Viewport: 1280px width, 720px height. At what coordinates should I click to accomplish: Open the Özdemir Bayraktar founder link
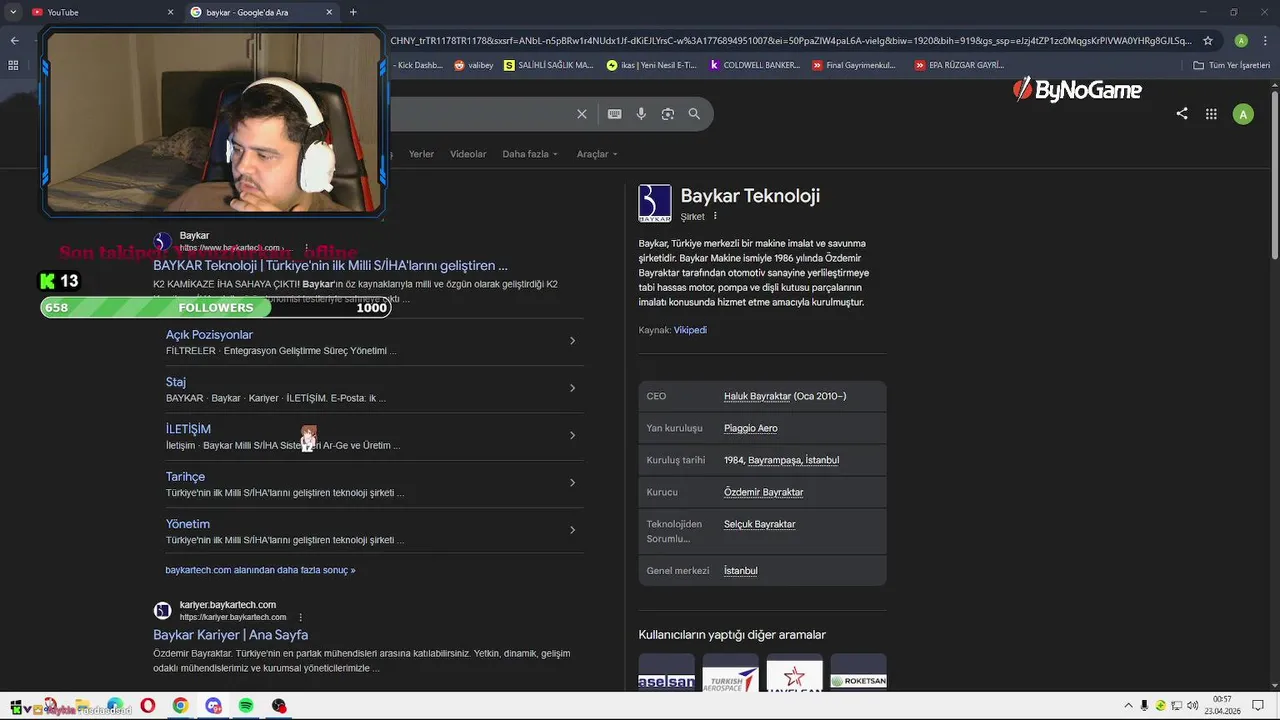click(763, 492)
